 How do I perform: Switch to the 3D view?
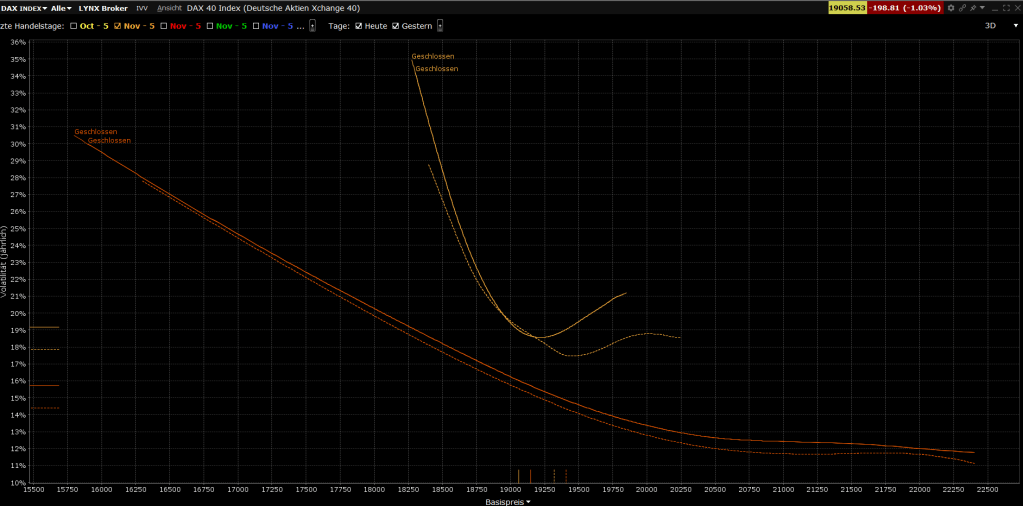990,25
